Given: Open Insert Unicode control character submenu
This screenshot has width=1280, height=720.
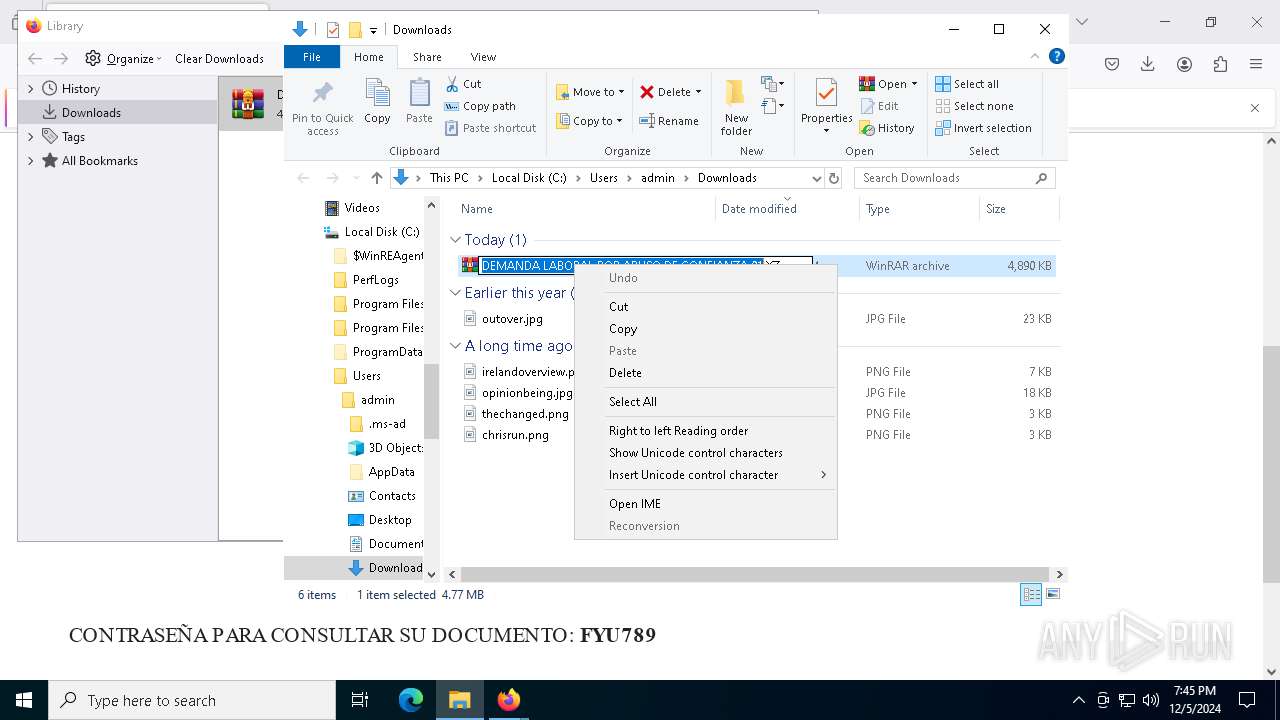Looking at the screenshot, I should pyautogui.click(x=706, y=475).
